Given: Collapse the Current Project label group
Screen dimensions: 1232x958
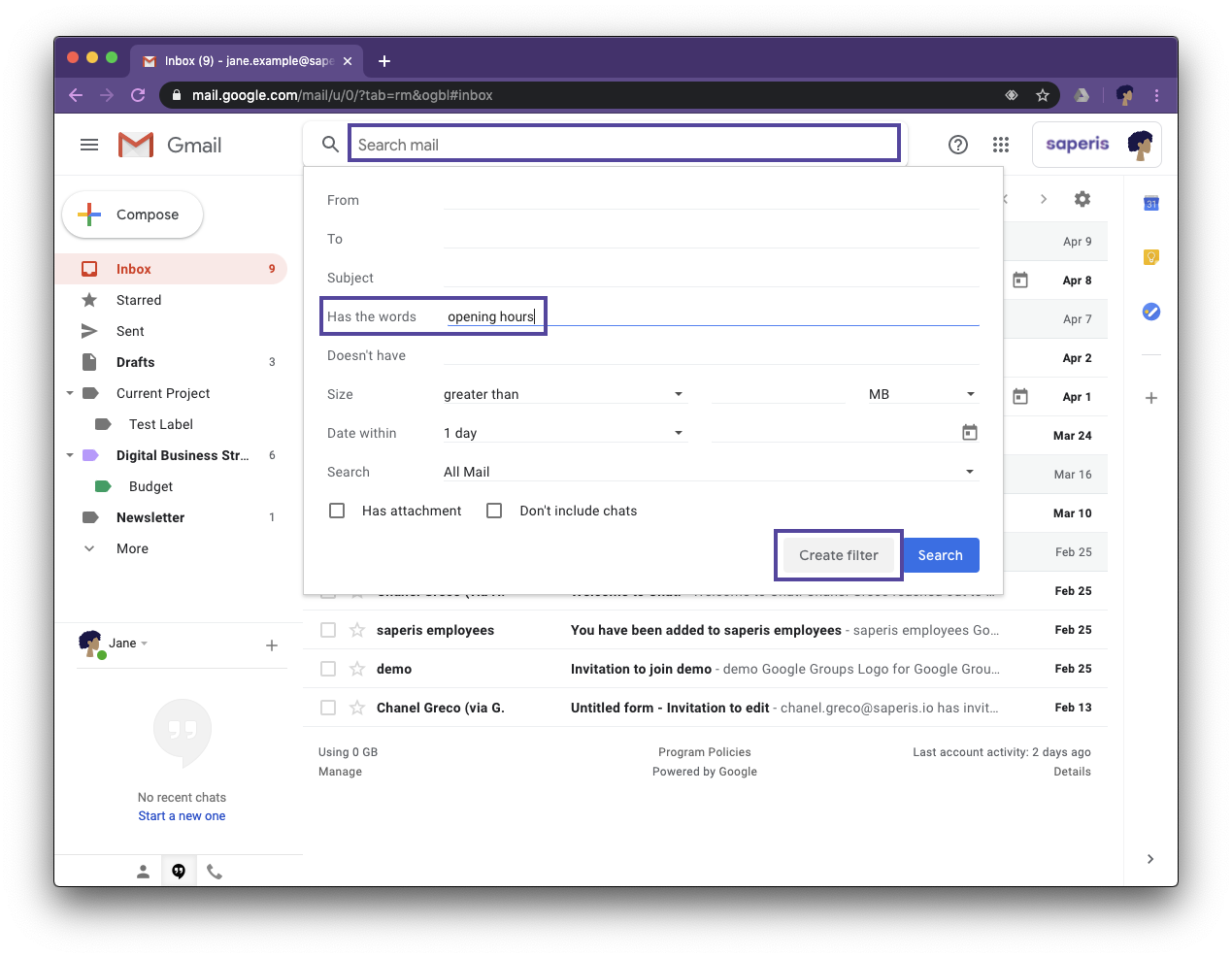Looking at the screenshot, I should pos(69,393).
